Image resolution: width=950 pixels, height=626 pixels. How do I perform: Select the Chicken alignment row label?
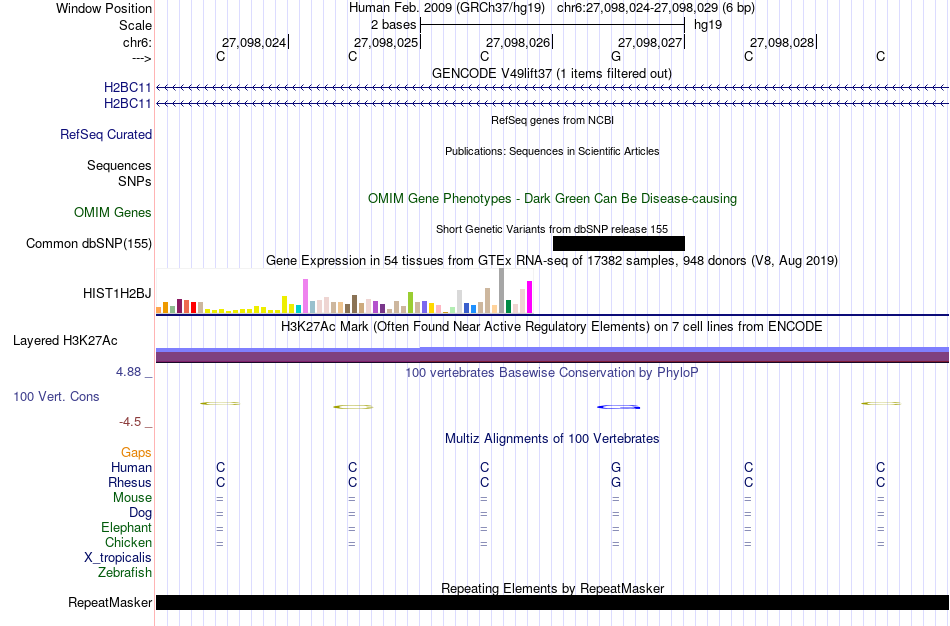[128, 542]
